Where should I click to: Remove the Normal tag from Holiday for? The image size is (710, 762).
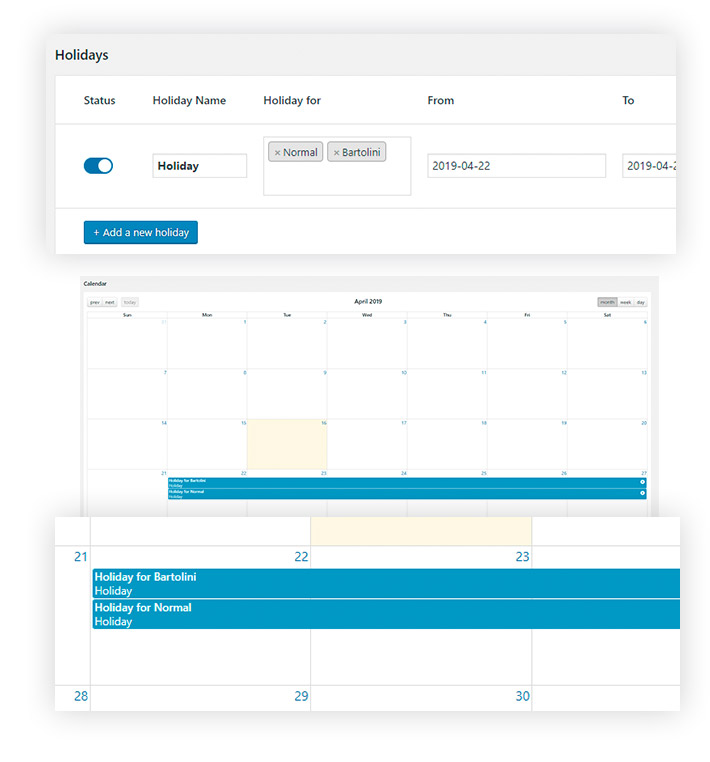[x=277, y=153]
